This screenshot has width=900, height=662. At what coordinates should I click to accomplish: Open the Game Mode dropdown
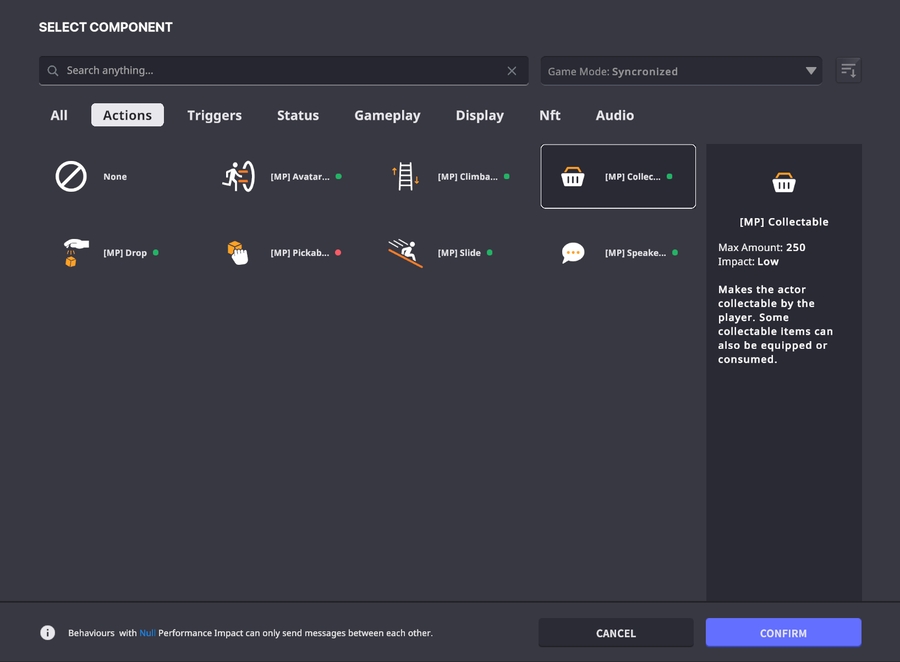point(680,71)
